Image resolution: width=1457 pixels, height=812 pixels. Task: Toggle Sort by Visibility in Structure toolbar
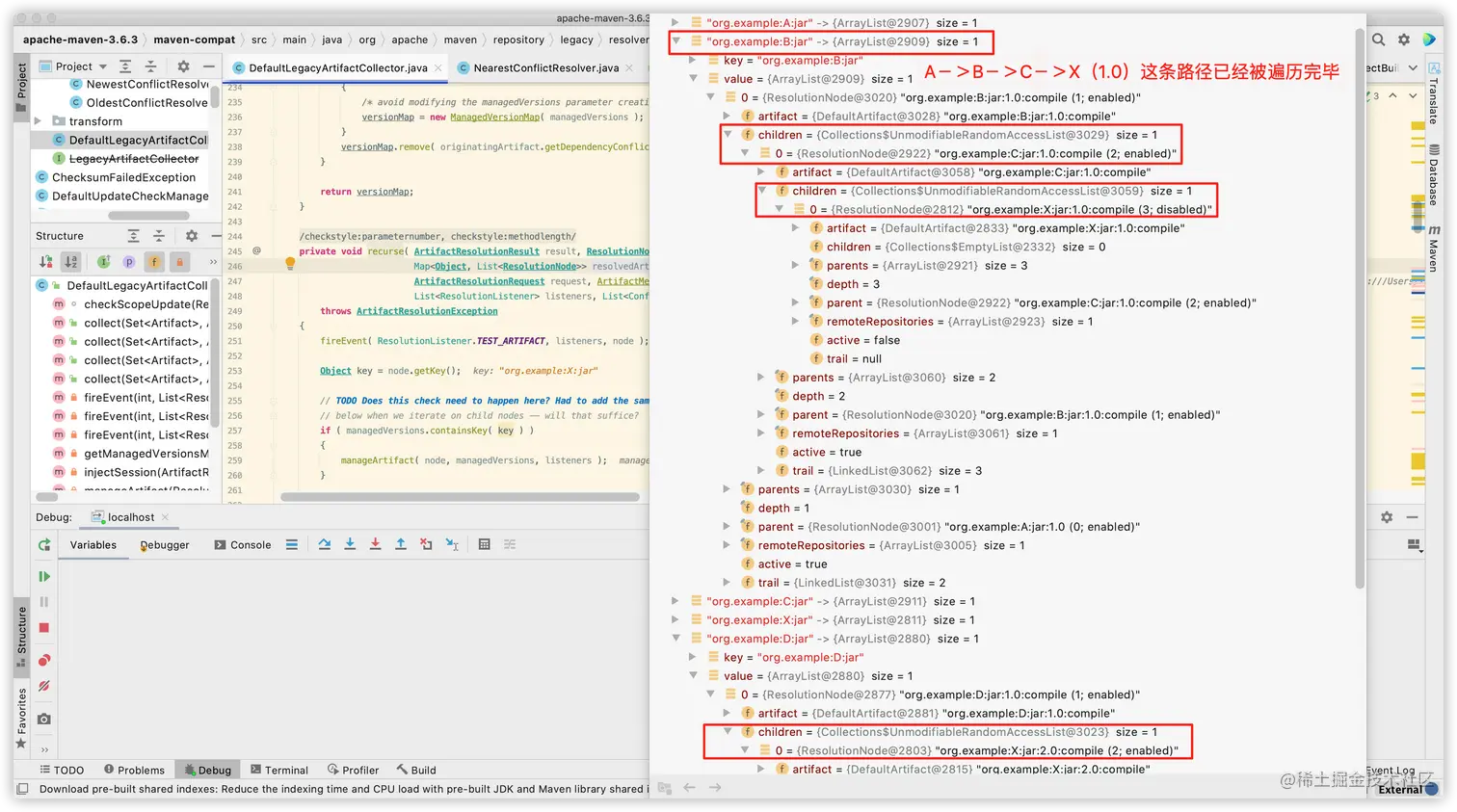coord(45,262)
